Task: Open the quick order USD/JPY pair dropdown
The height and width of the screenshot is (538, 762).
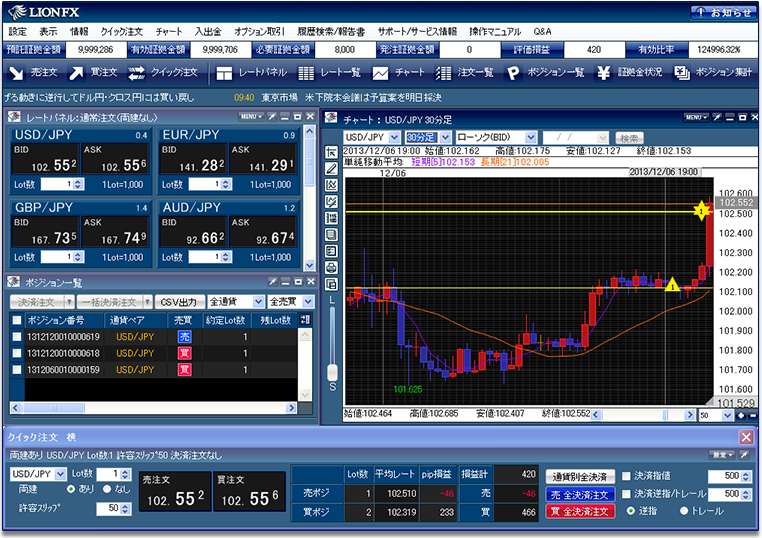Action: (60, 474)
